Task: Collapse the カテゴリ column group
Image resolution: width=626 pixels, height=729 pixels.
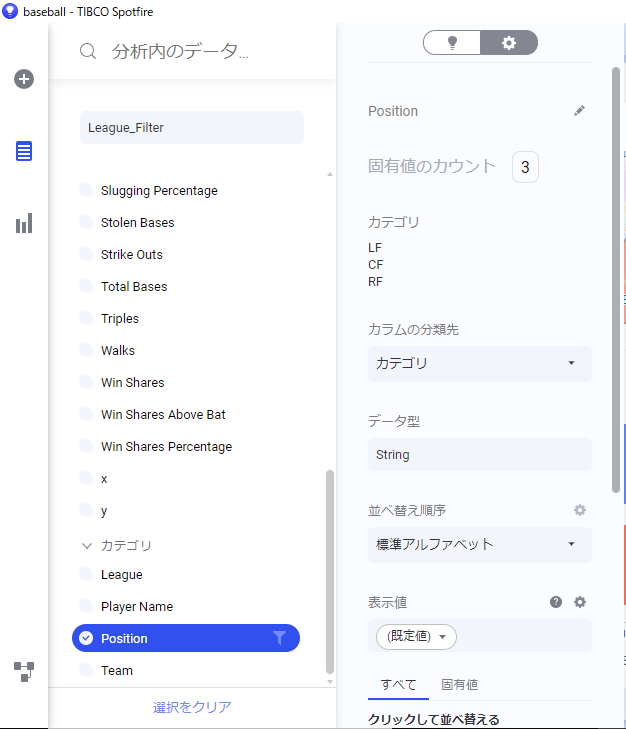Action: (x=87, y=545)
